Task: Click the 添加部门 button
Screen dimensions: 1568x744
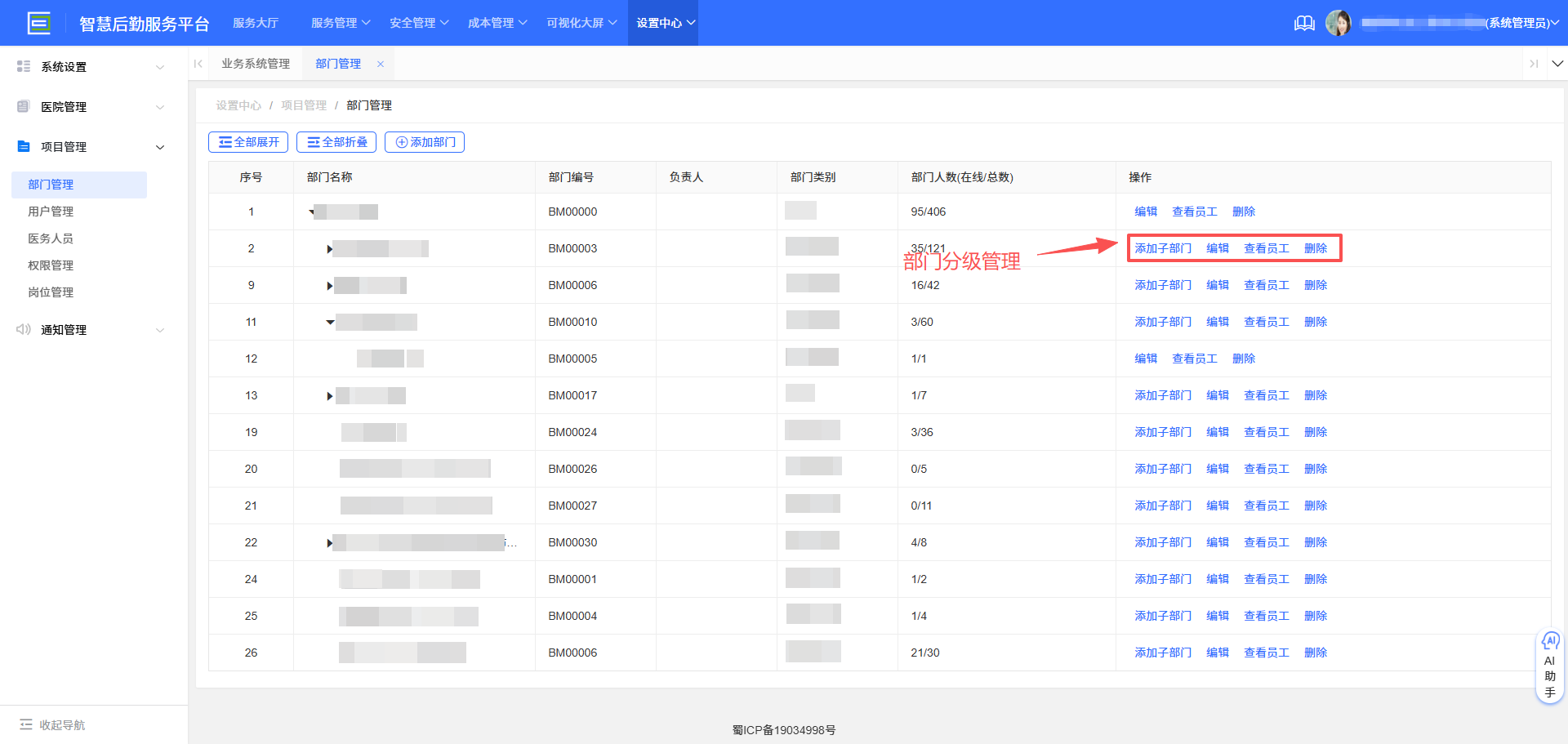Action: pyautogui.click(x=425, y=142)
